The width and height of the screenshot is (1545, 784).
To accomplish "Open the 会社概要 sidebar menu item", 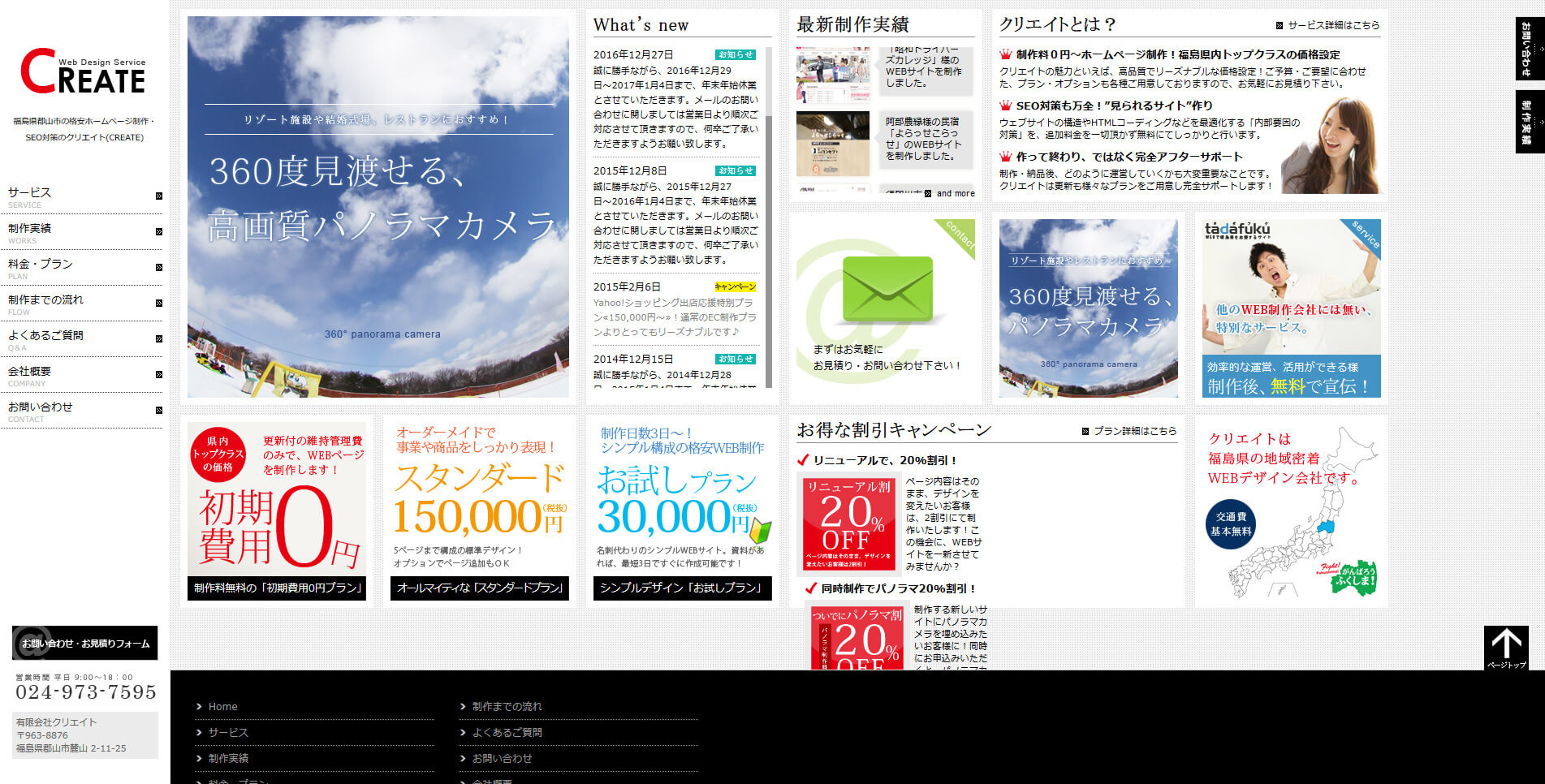I will (x=81, y=375).
